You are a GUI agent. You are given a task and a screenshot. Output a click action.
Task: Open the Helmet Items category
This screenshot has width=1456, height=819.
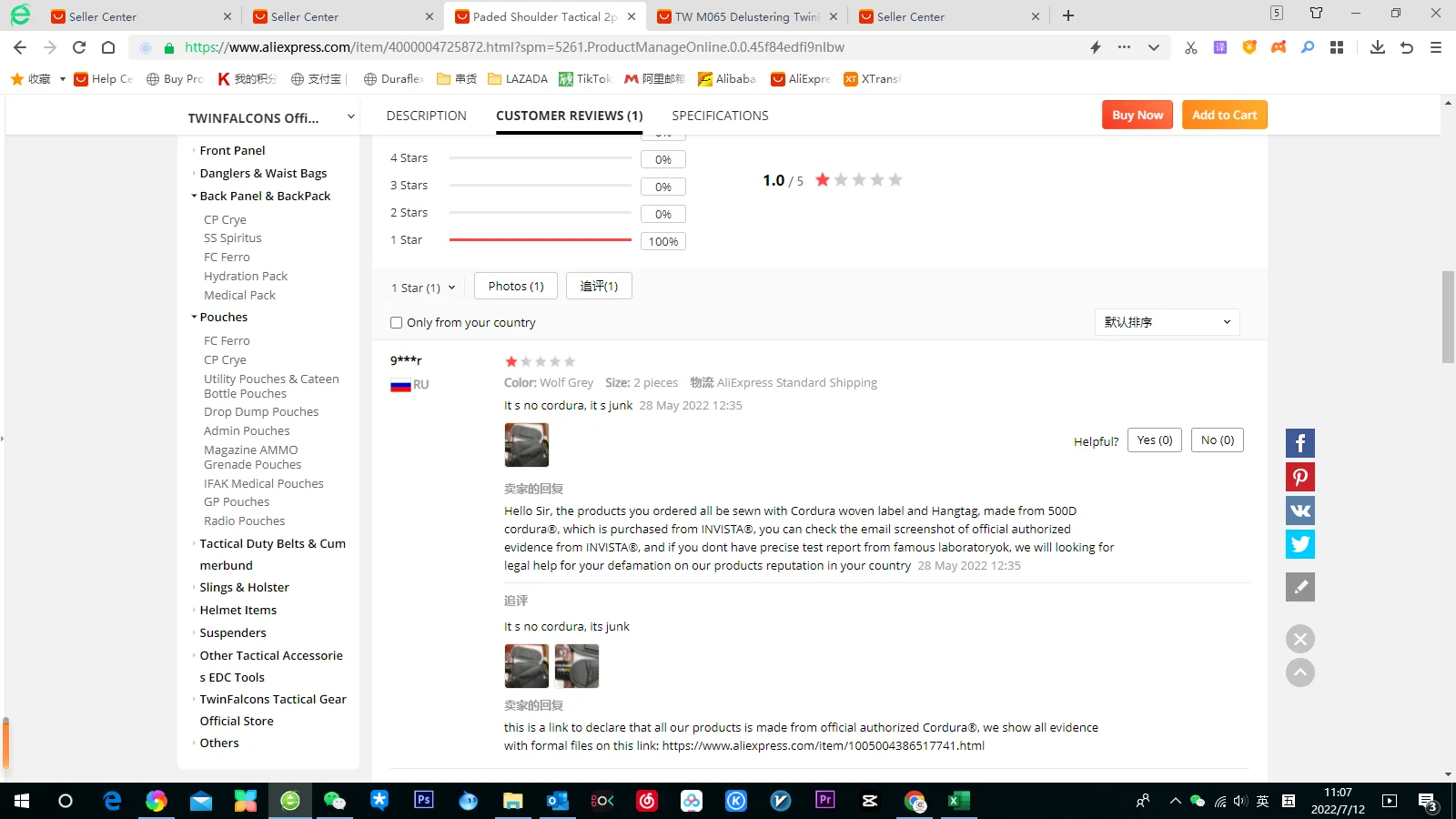238,610
